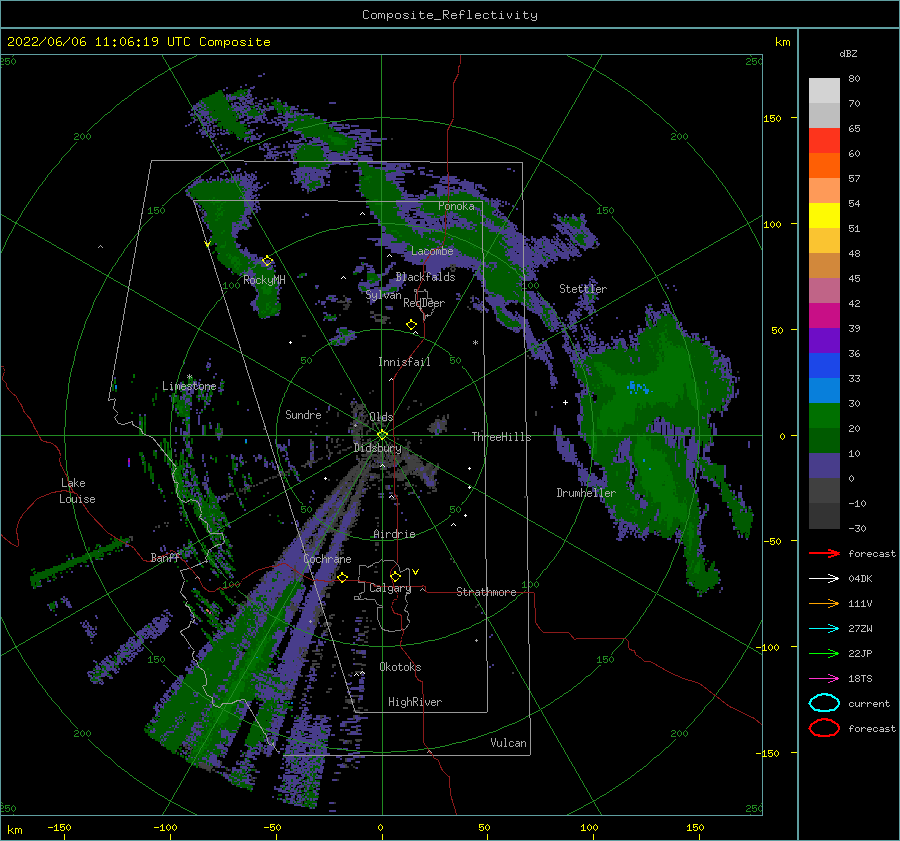
Task: Click the red swatch in dBZ scale
Action: tap(824, 140)
